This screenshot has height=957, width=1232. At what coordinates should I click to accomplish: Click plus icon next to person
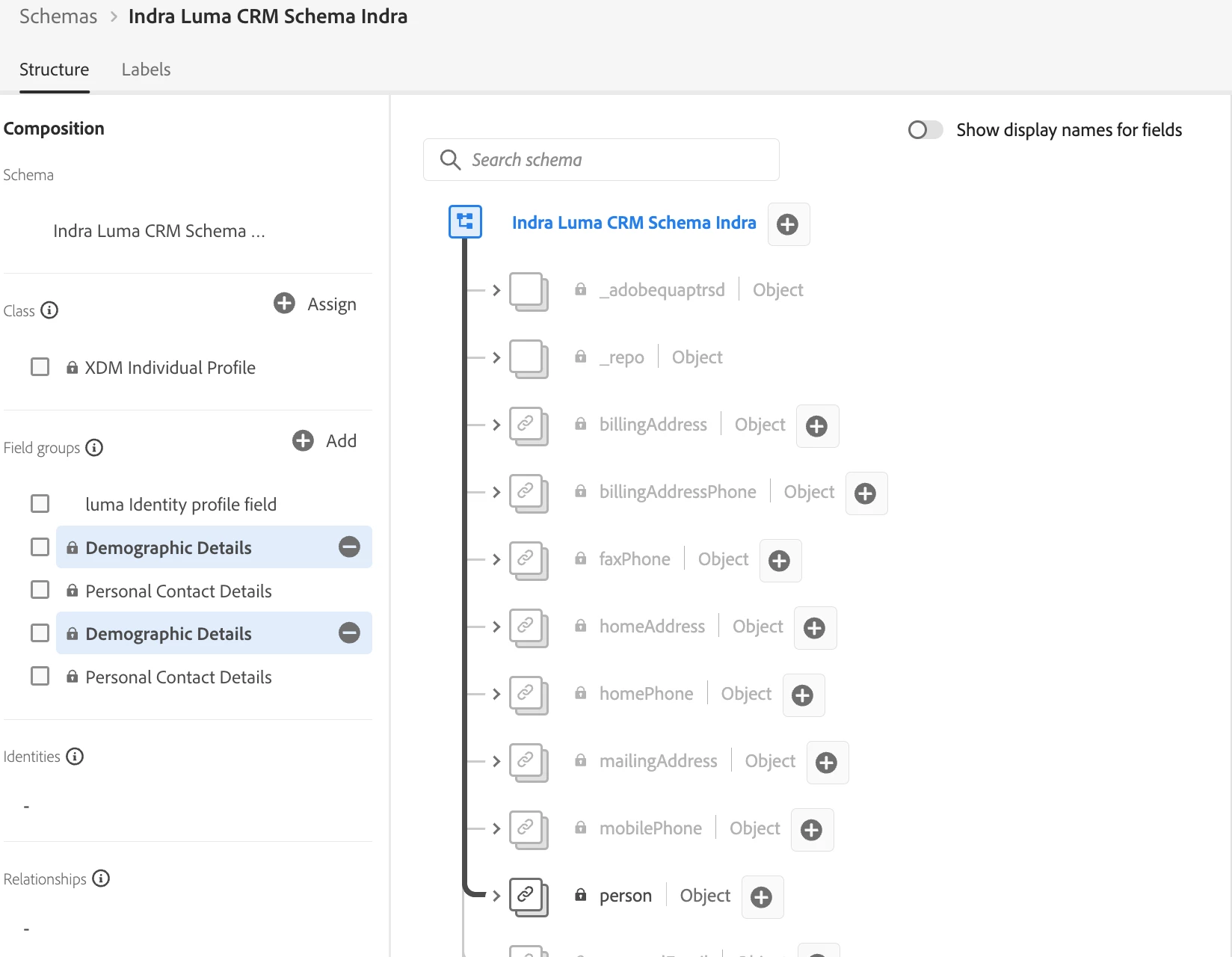[x=762, y=897]
